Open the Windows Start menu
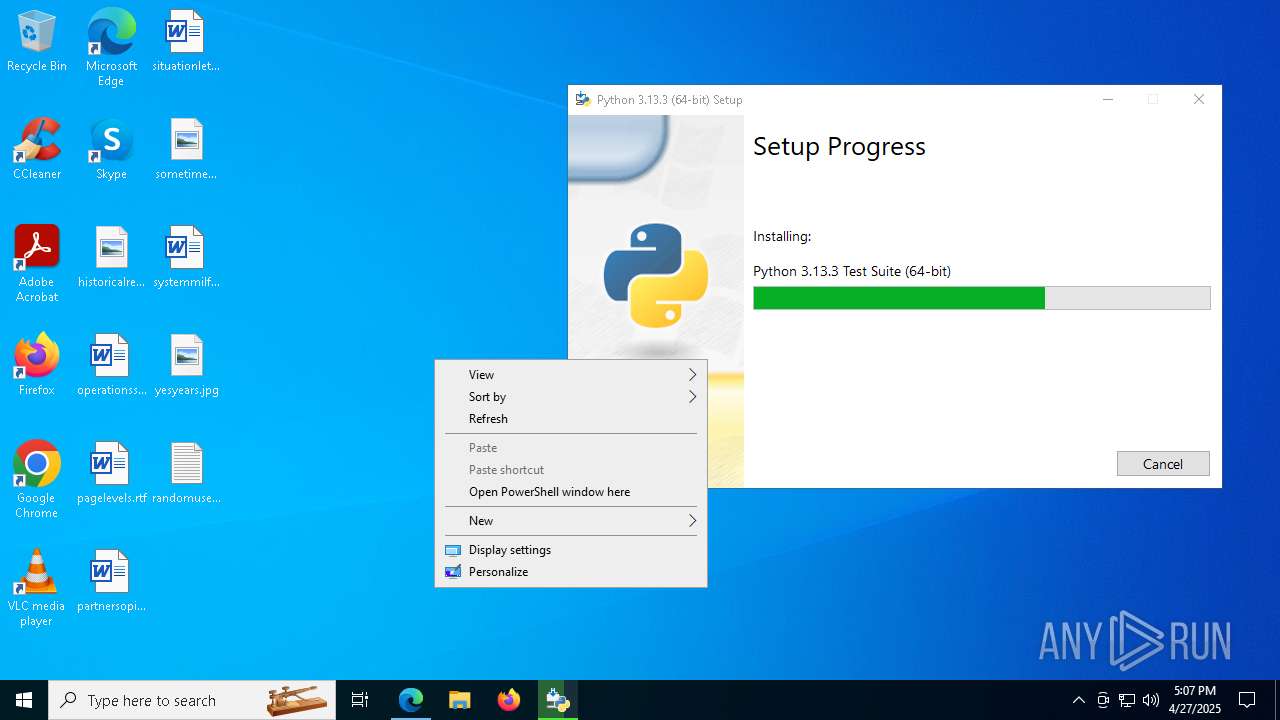This screenshot has height=720, width=1280. tap(24, 700)
